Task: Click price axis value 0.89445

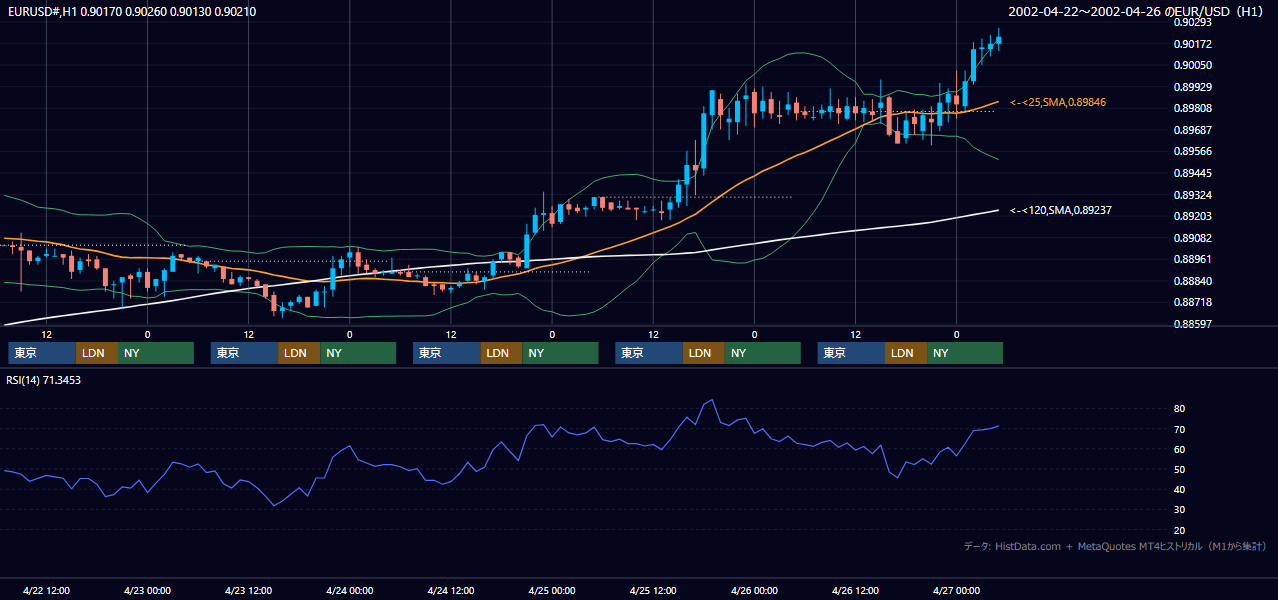Action: tap(1193, 173)
